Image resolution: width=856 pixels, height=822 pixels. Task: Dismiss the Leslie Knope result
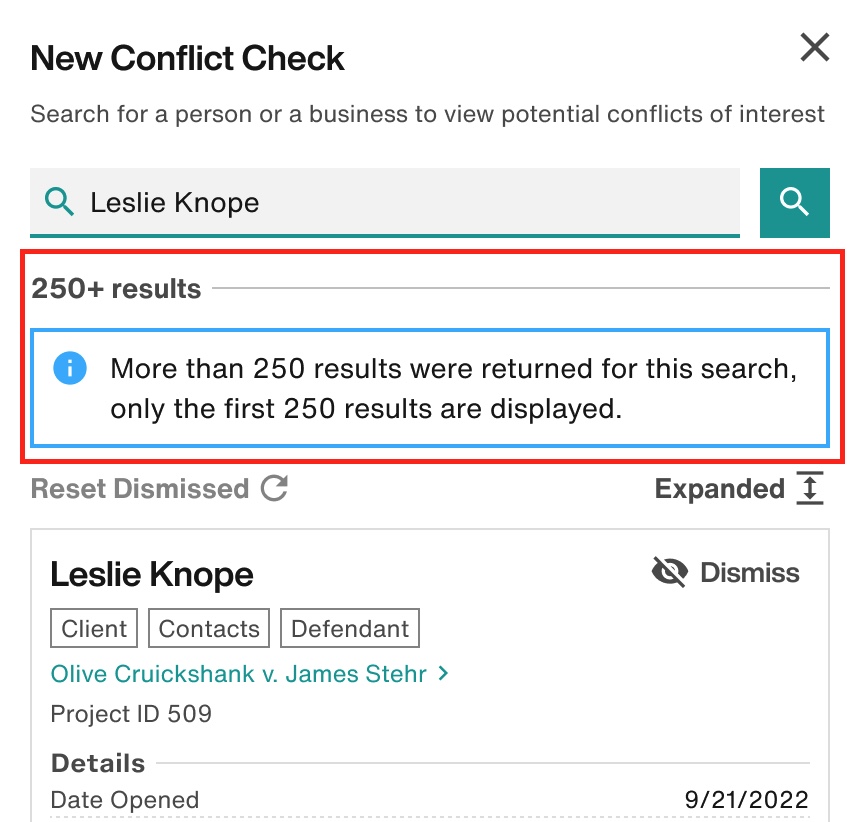click(726, 573)
